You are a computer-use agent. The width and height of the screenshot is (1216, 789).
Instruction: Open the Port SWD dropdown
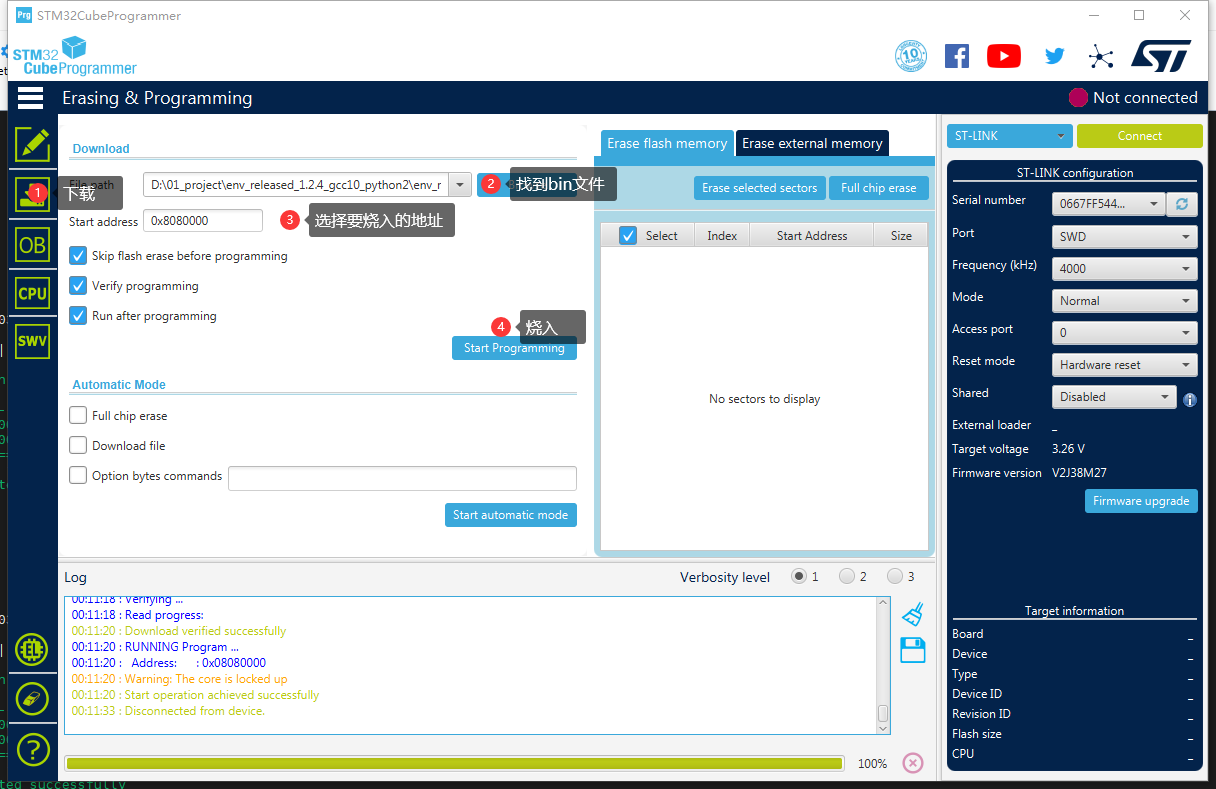[1125, 237]
